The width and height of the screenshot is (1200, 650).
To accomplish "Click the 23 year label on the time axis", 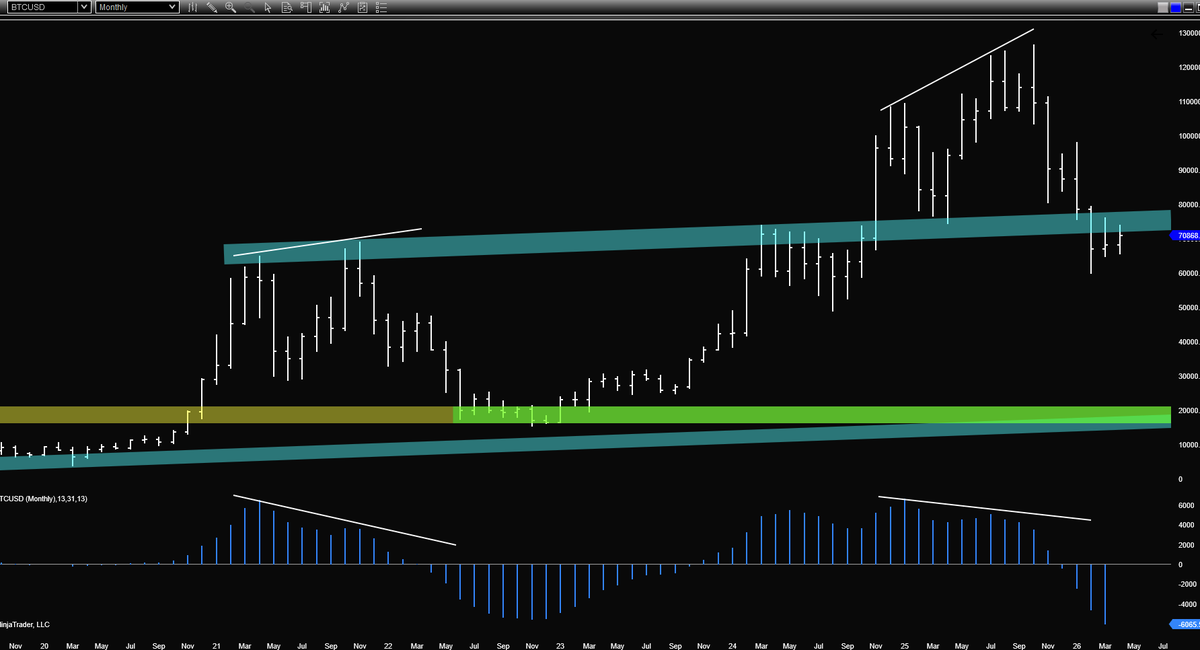I will click(560, 647).
